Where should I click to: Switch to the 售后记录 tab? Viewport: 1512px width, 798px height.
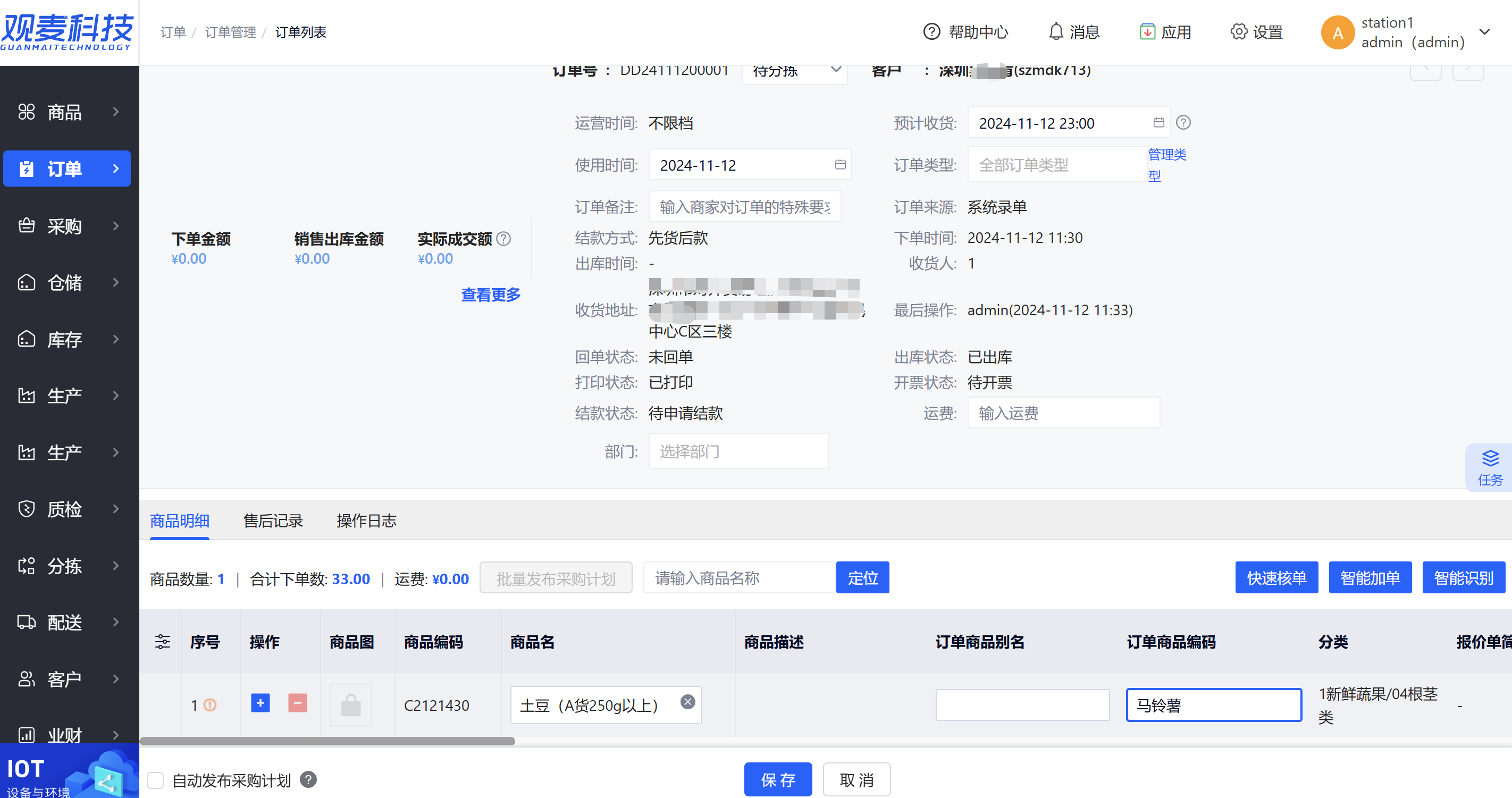click(x=273, y=520)
